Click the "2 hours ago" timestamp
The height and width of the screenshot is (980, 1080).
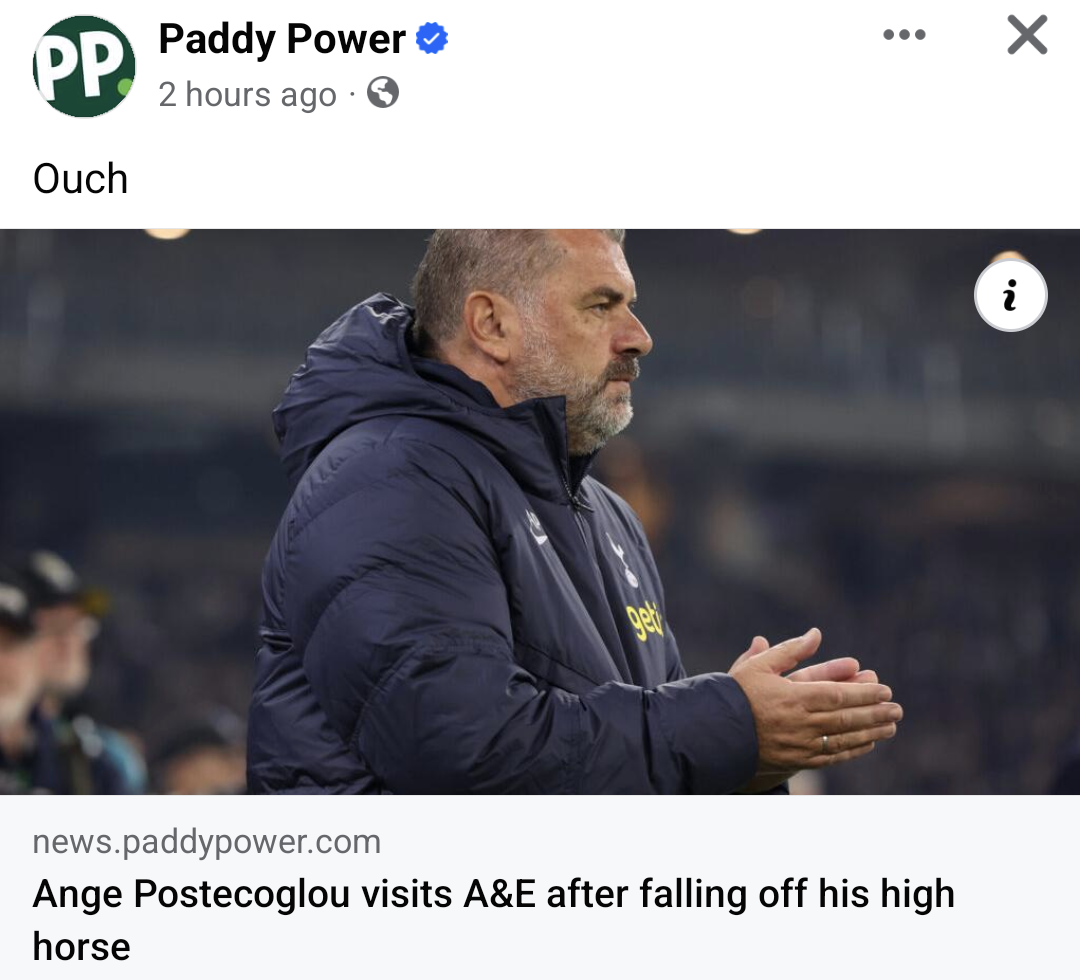point(247,94)
